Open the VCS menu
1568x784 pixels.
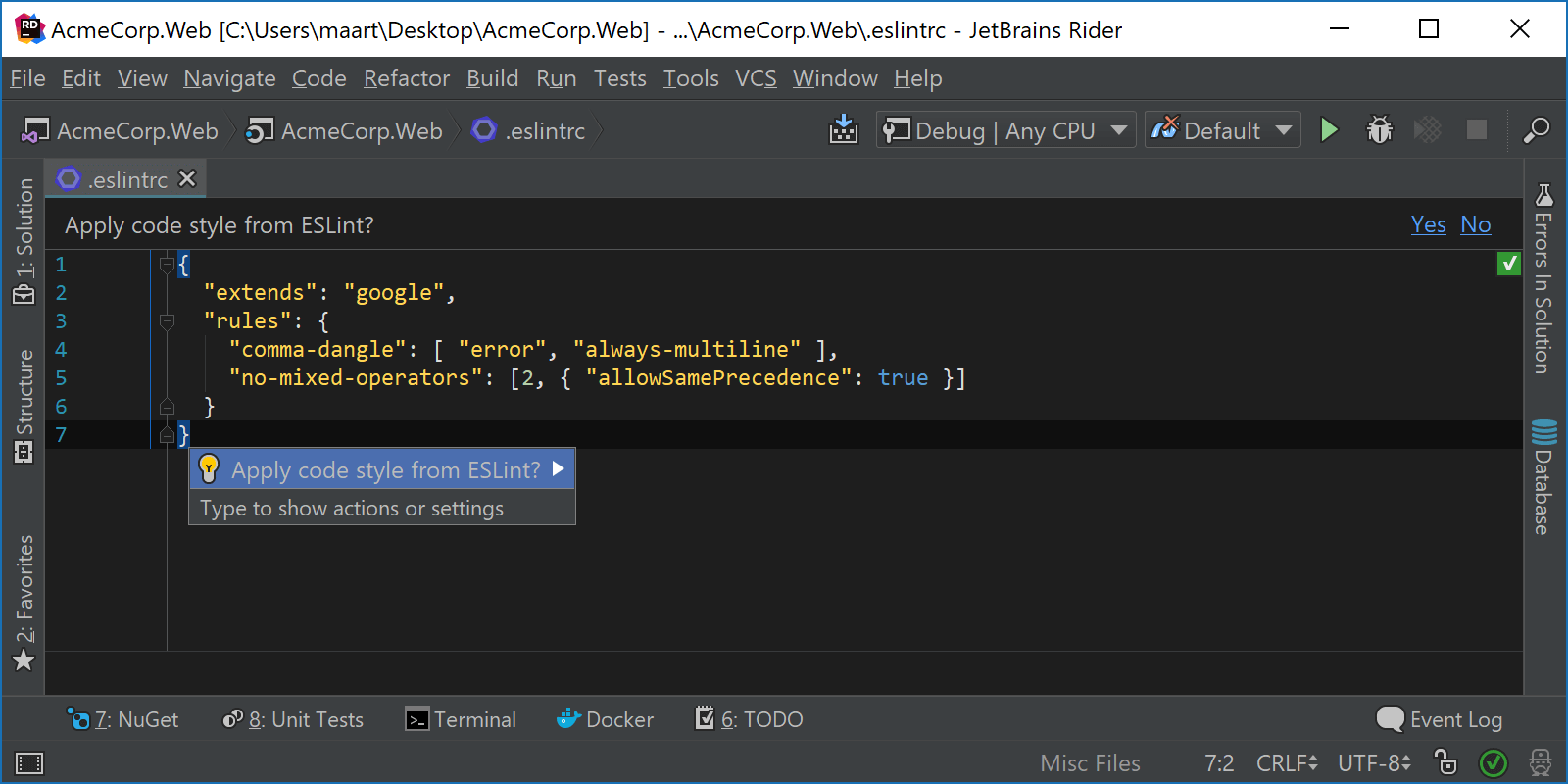coord(756,78)
